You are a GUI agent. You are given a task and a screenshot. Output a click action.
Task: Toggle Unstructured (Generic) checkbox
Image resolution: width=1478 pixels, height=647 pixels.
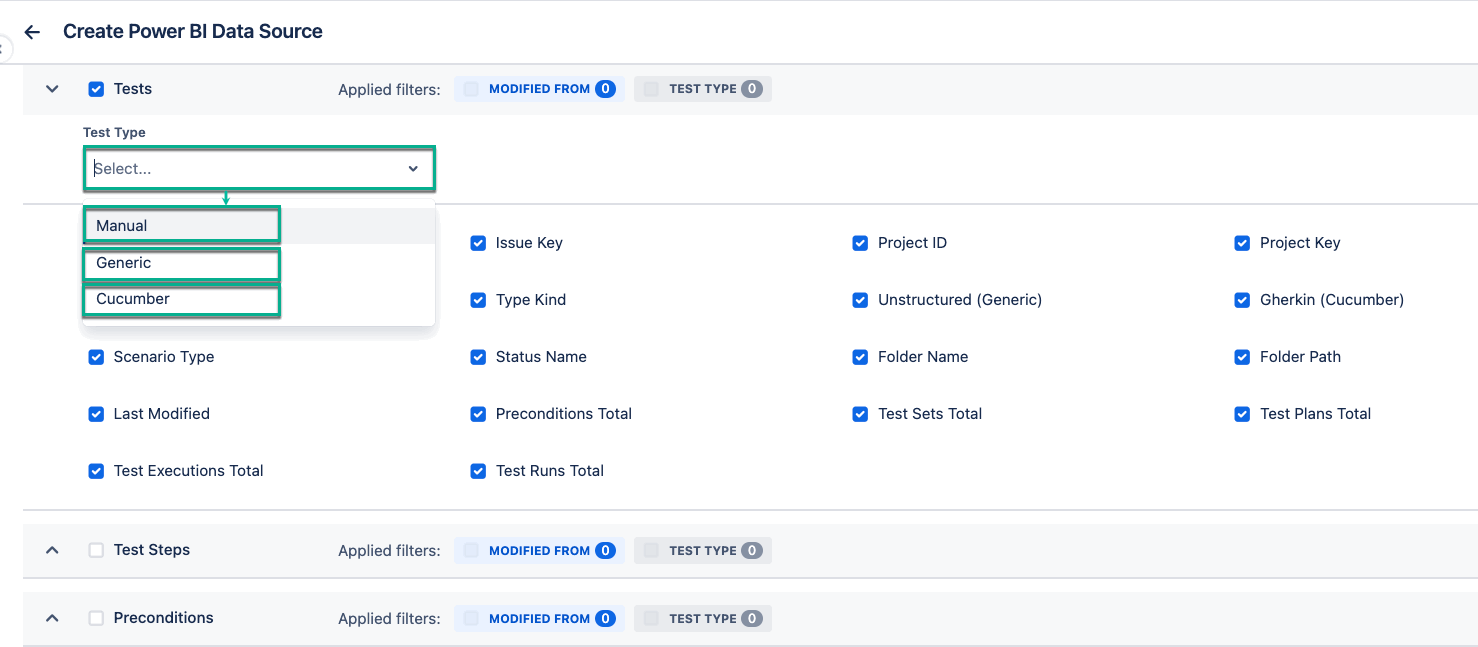(x=860, y=300)
